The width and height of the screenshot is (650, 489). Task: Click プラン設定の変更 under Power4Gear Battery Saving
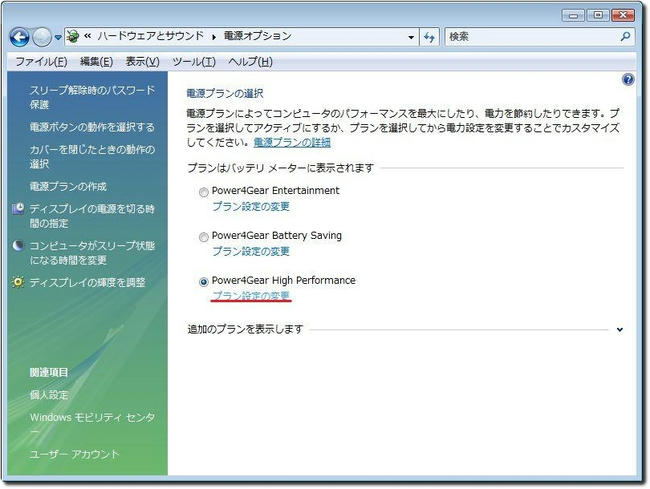(x=251, y=251)
